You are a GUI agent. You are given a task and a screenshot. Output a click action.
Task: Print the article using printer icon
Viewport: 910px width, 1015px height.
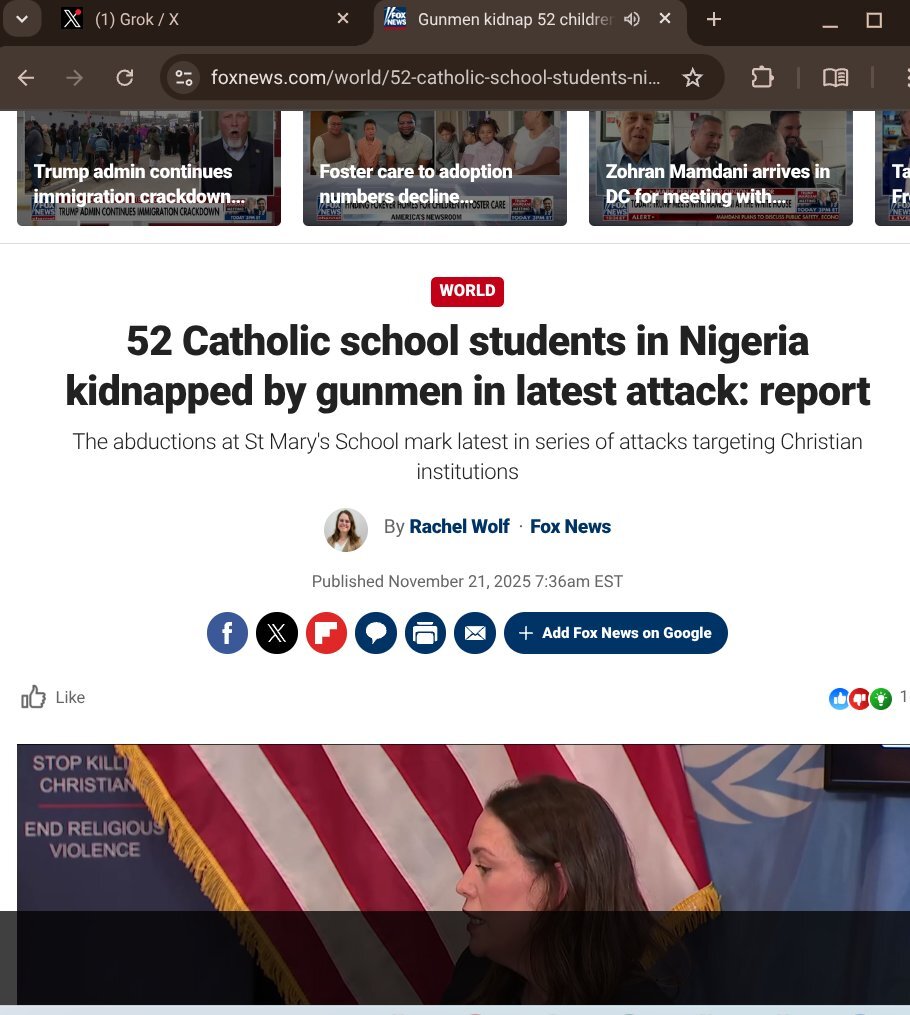(425, 632)
